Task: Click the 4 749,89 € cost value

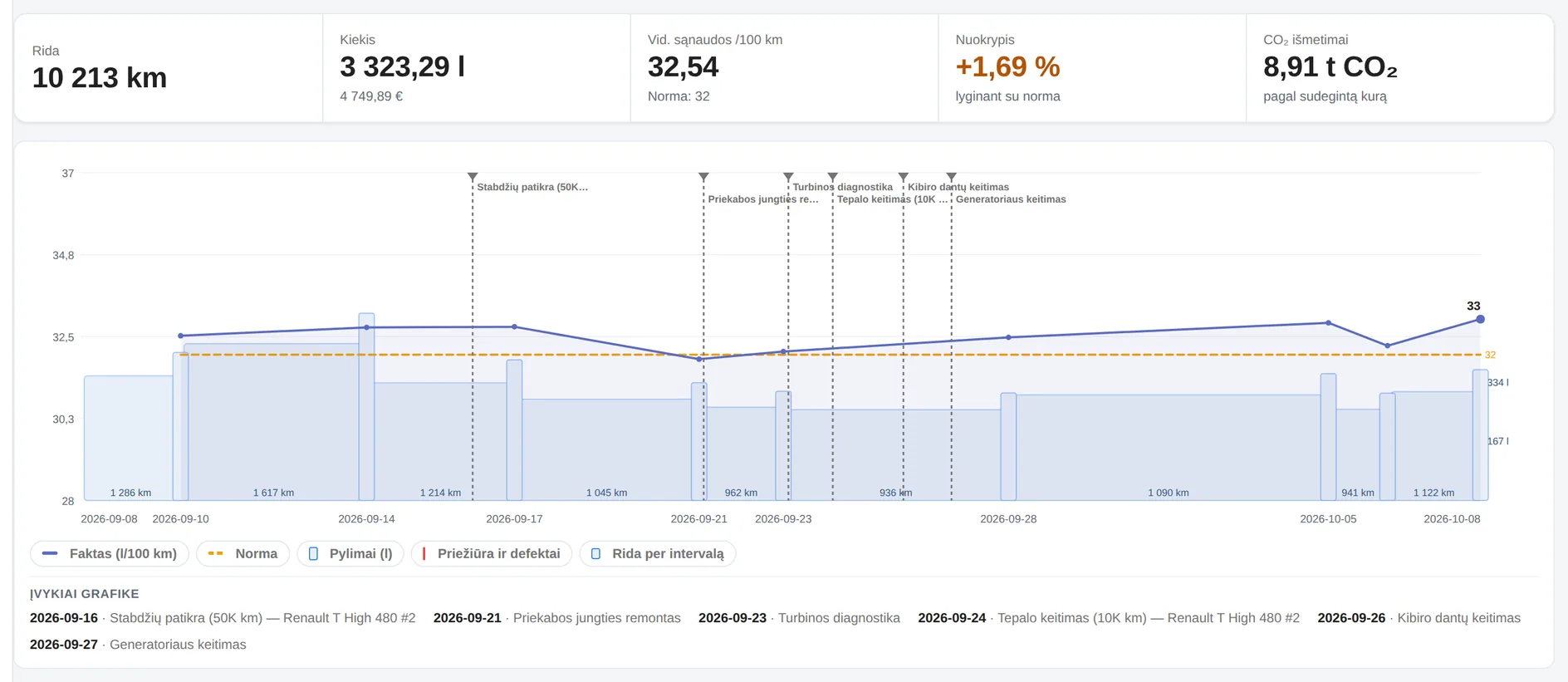Action: click(x=371, y=96)
